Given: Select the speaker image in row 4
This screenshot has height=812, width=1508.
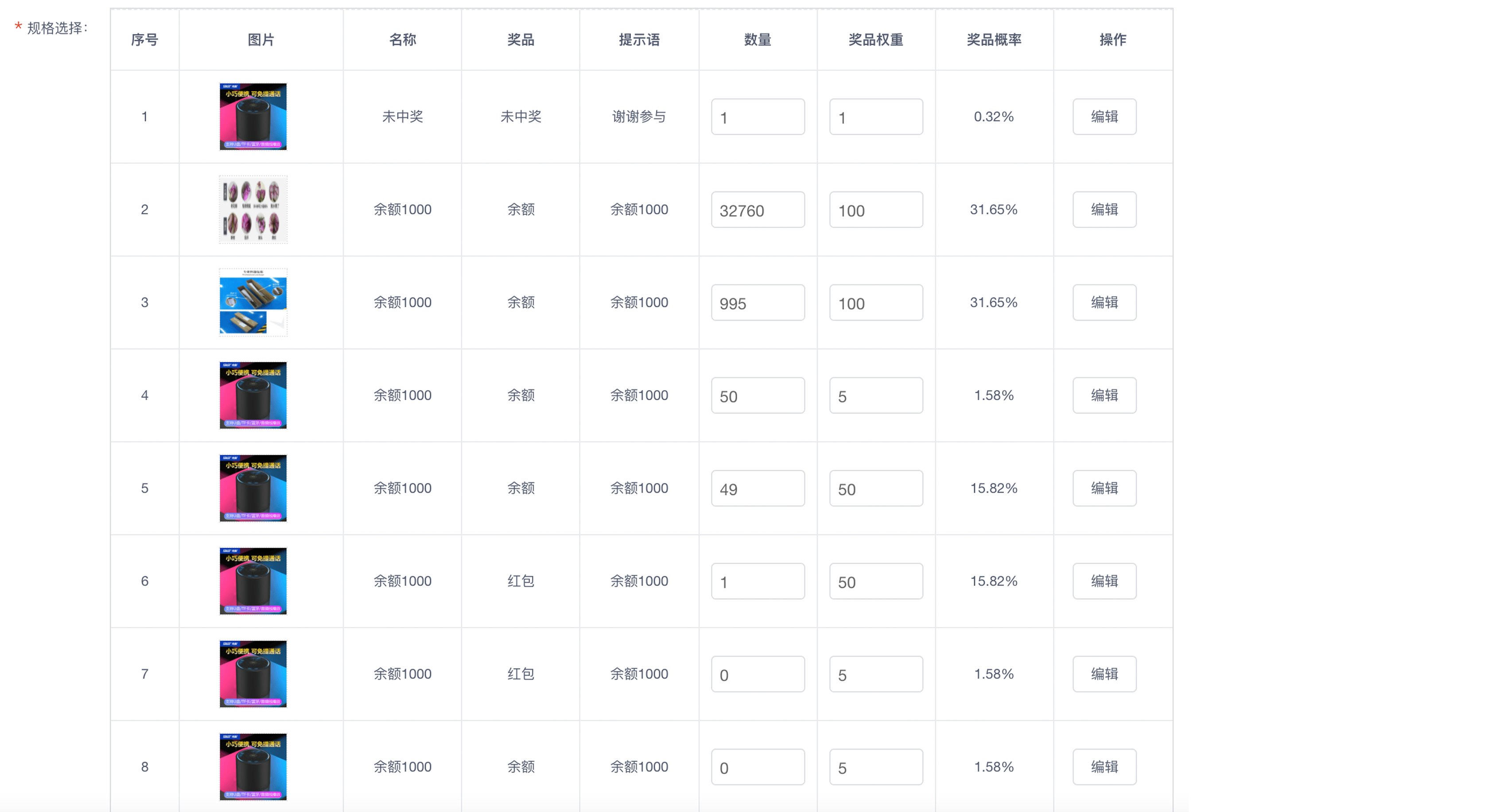Looking at the screenshot, I should tap(253, 395).
